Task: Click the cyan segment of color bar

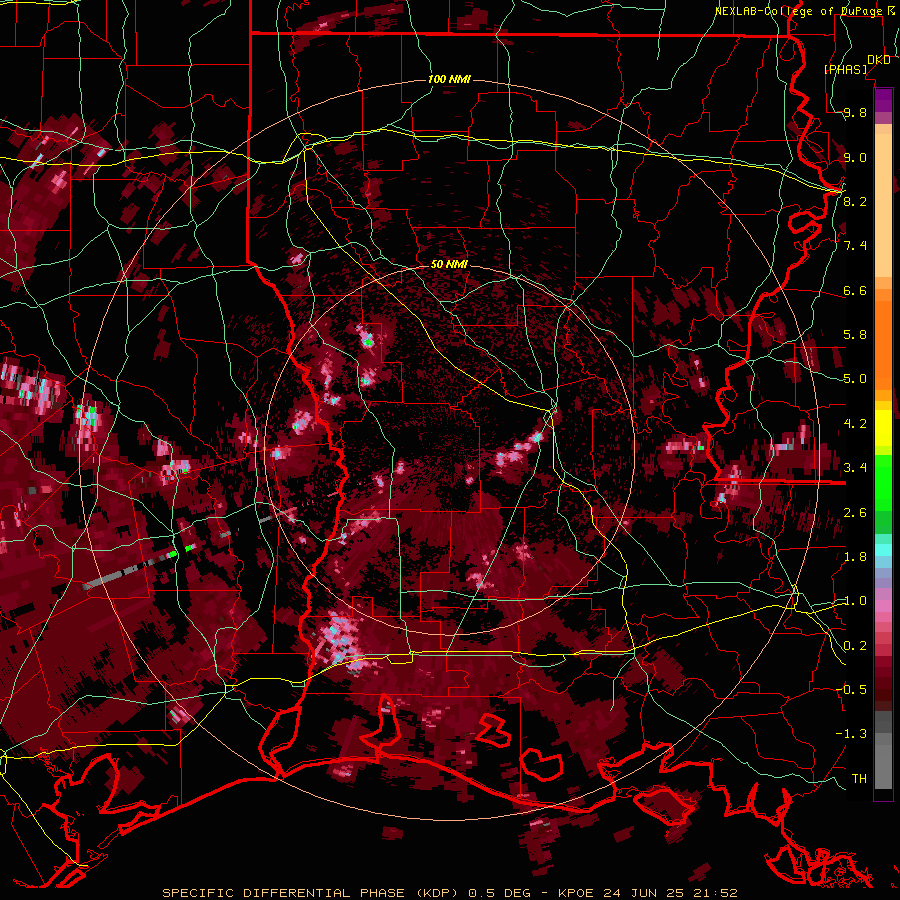Action: (883, 550)
